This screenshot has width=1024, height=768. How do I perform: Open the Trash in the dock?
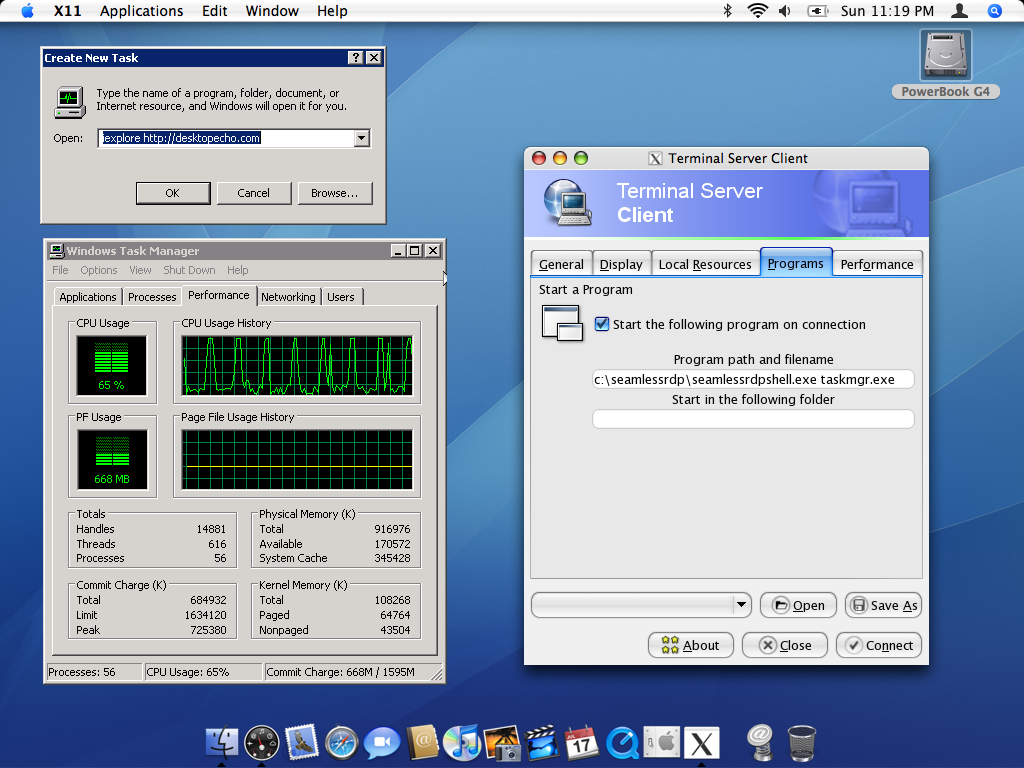pyautogui.click(x=801, y=743)
